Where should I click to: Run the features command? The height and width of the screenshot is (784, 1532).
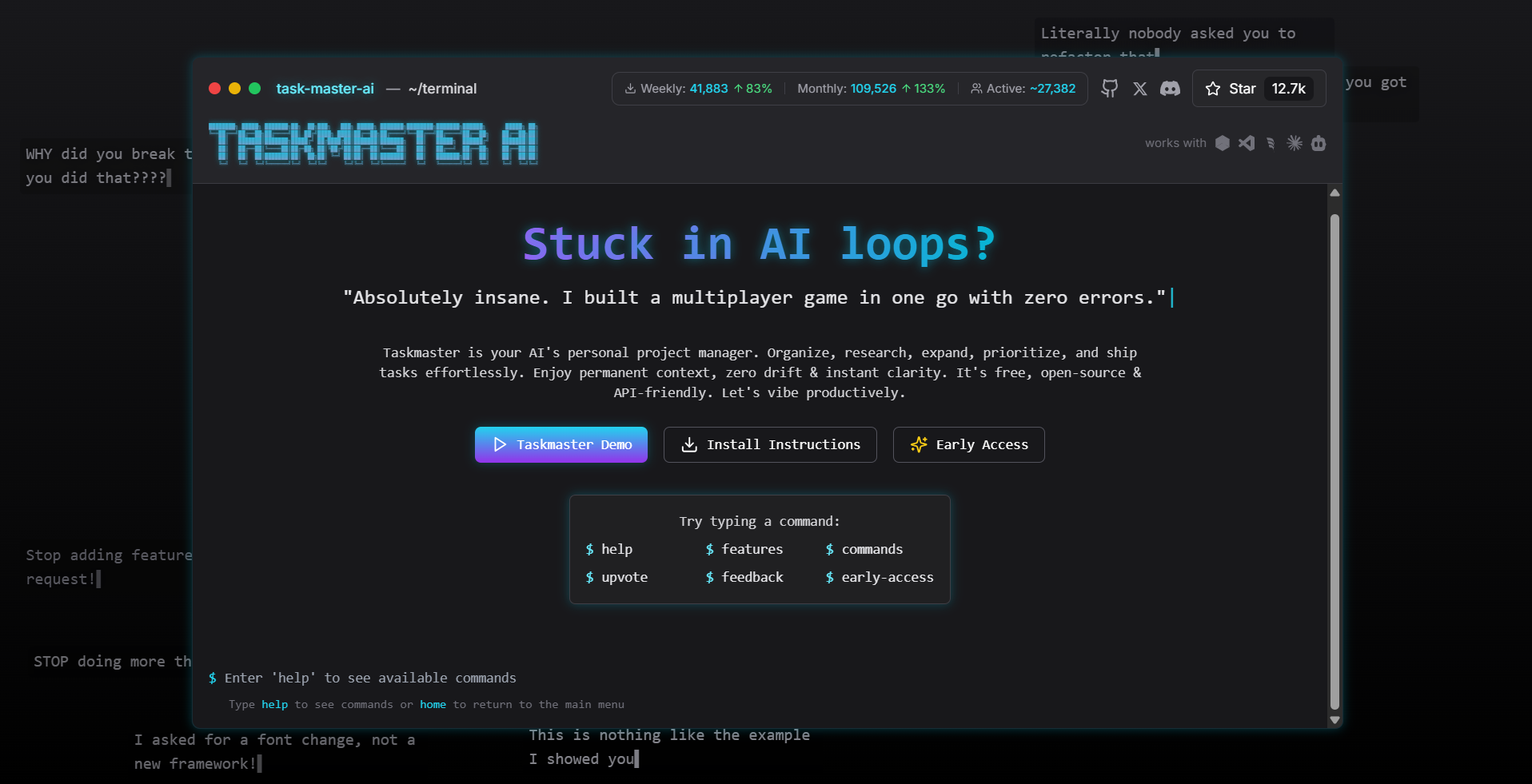[744, 549]
